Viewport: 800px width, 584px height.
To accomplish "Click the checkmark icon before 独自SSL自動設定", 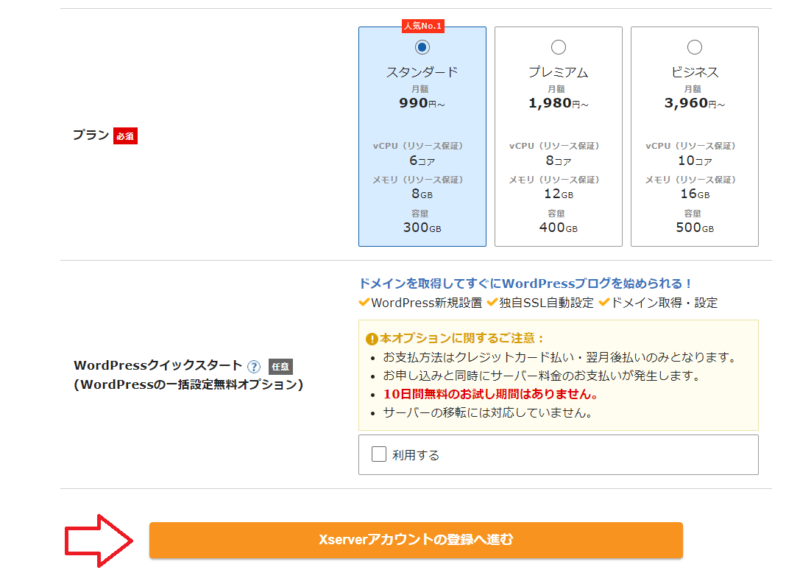I will pyautogui.click(x=492, y=302).
